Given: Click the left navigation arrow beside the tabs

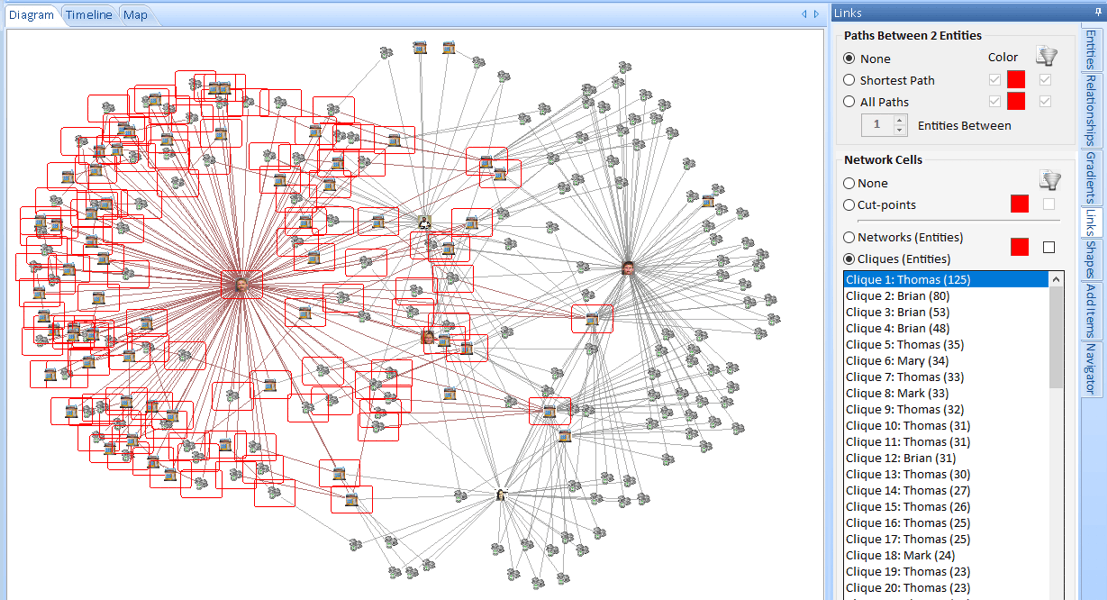Looking at the screenshot, I should [x=803, y=14].
